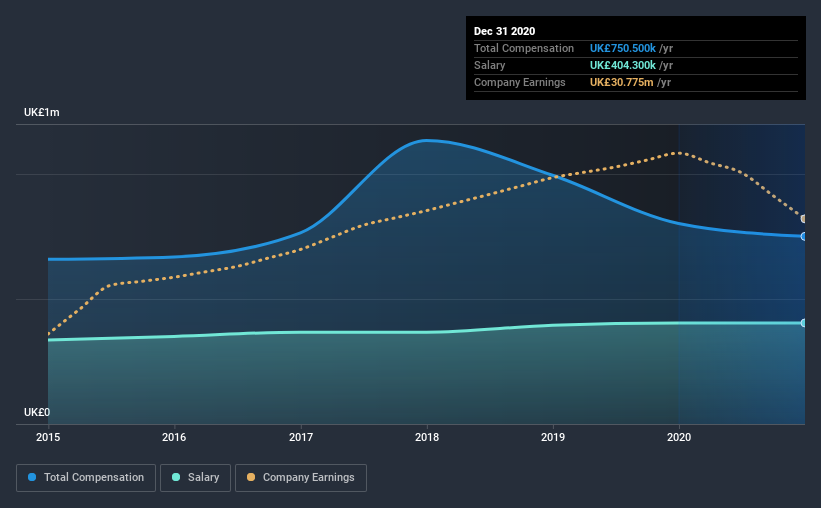Click the Total Compensation tooltip row label
Screen dimensions: 821x508
tap(524, 48)
